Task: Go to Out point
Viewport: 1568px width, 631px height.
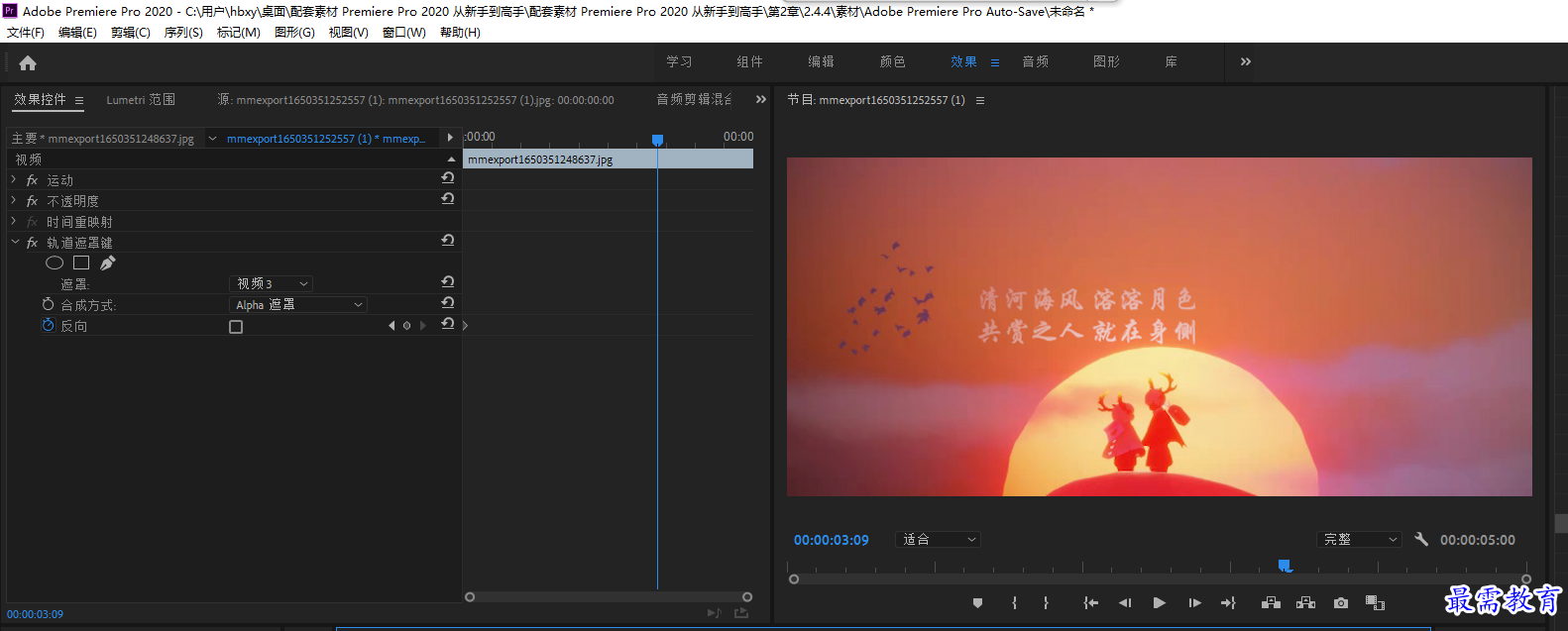Action: click(x=1228, y=602)
